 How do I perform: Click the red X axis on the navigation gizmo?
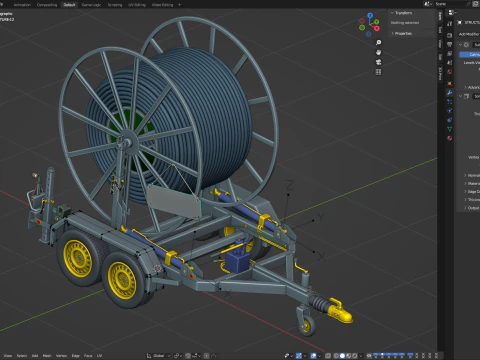point(377,29)
